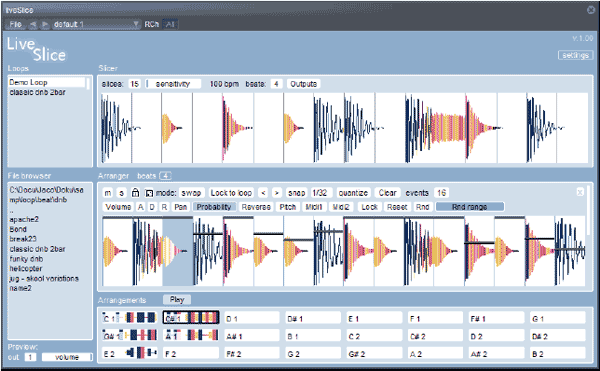Viewport: 600px width, 371px height.
Task: Click the mute 'm' button in Arranger
Action: 108,193
